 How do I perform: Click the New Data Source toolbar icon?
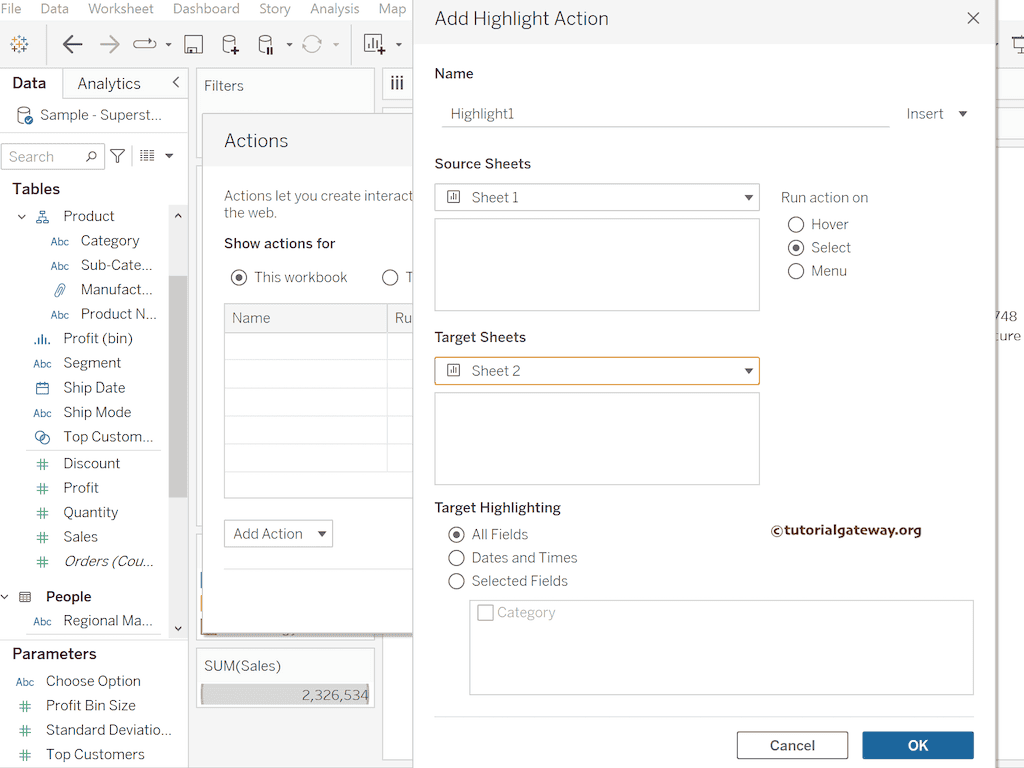[x=230, y=44]
